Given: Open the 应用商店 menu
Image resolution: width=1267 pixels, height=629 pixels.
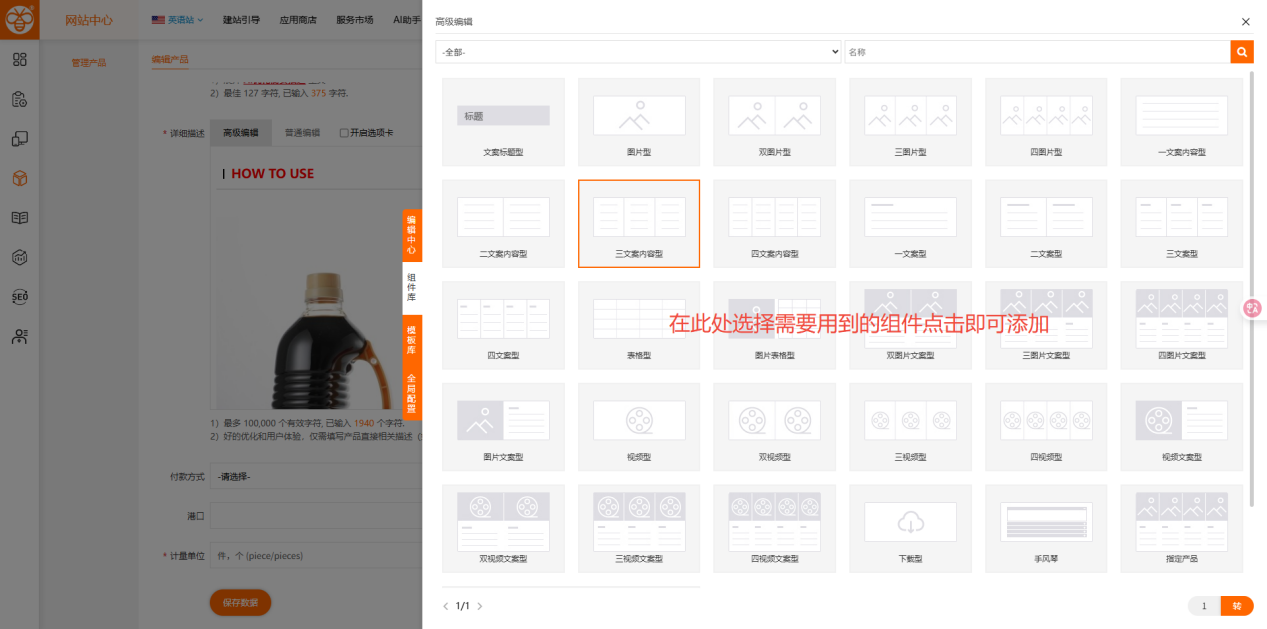Looking at the screenshot, I should point(298,19).
